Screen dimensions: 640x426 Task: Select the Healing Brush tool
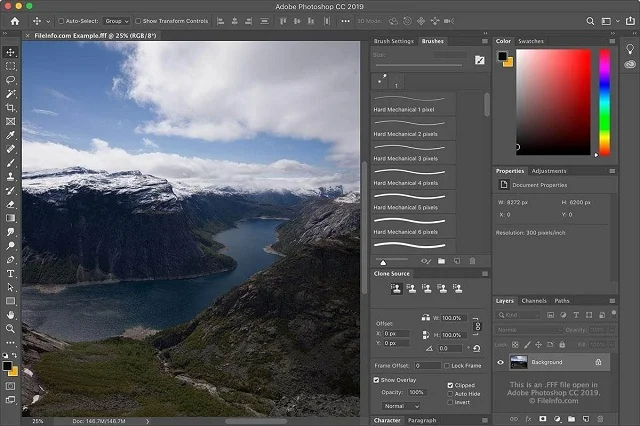point(10,149)
